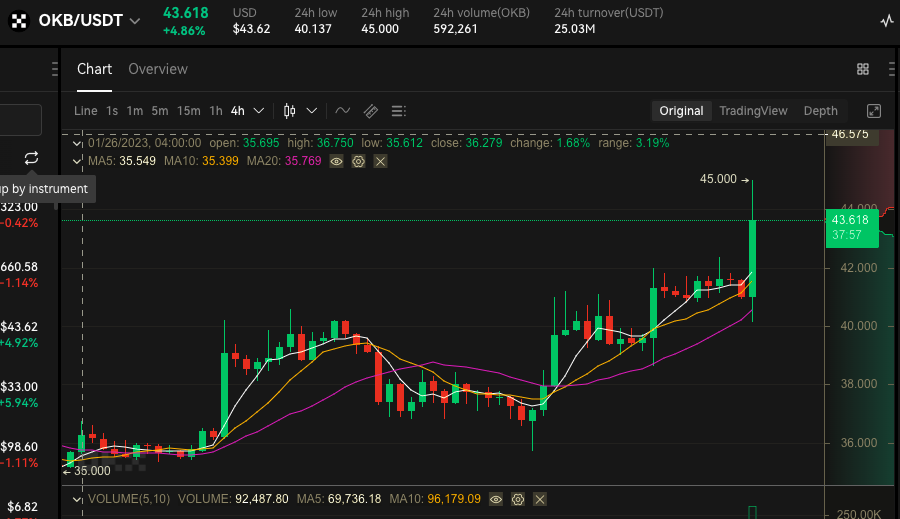This screenshot has height=519, width=900.
Task: Click the right panel drag handle icon
Action: click(x=891, y=69)
